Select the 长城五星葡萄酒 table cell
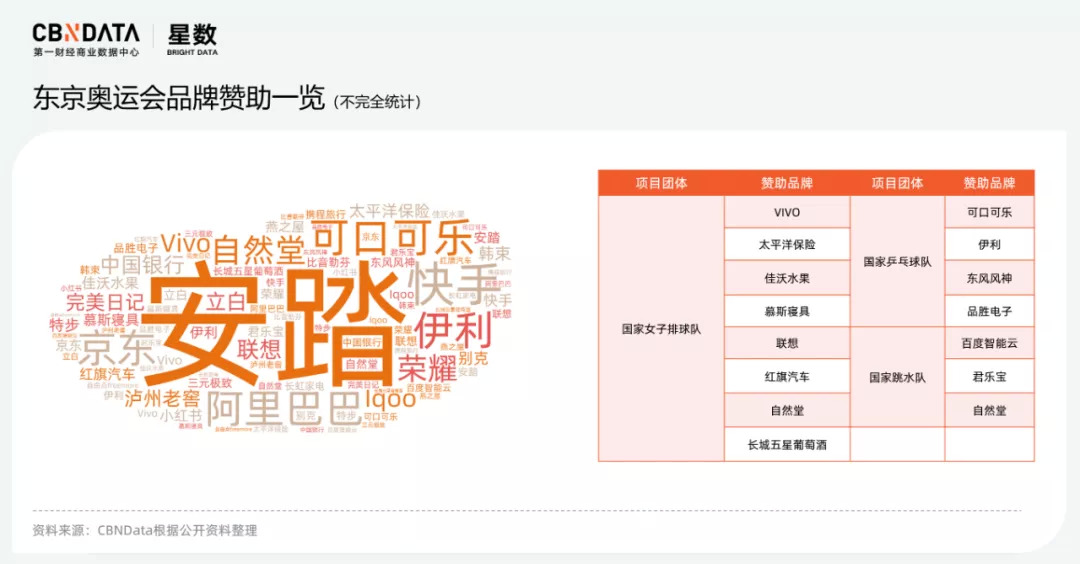 click(x=787, y=443)
